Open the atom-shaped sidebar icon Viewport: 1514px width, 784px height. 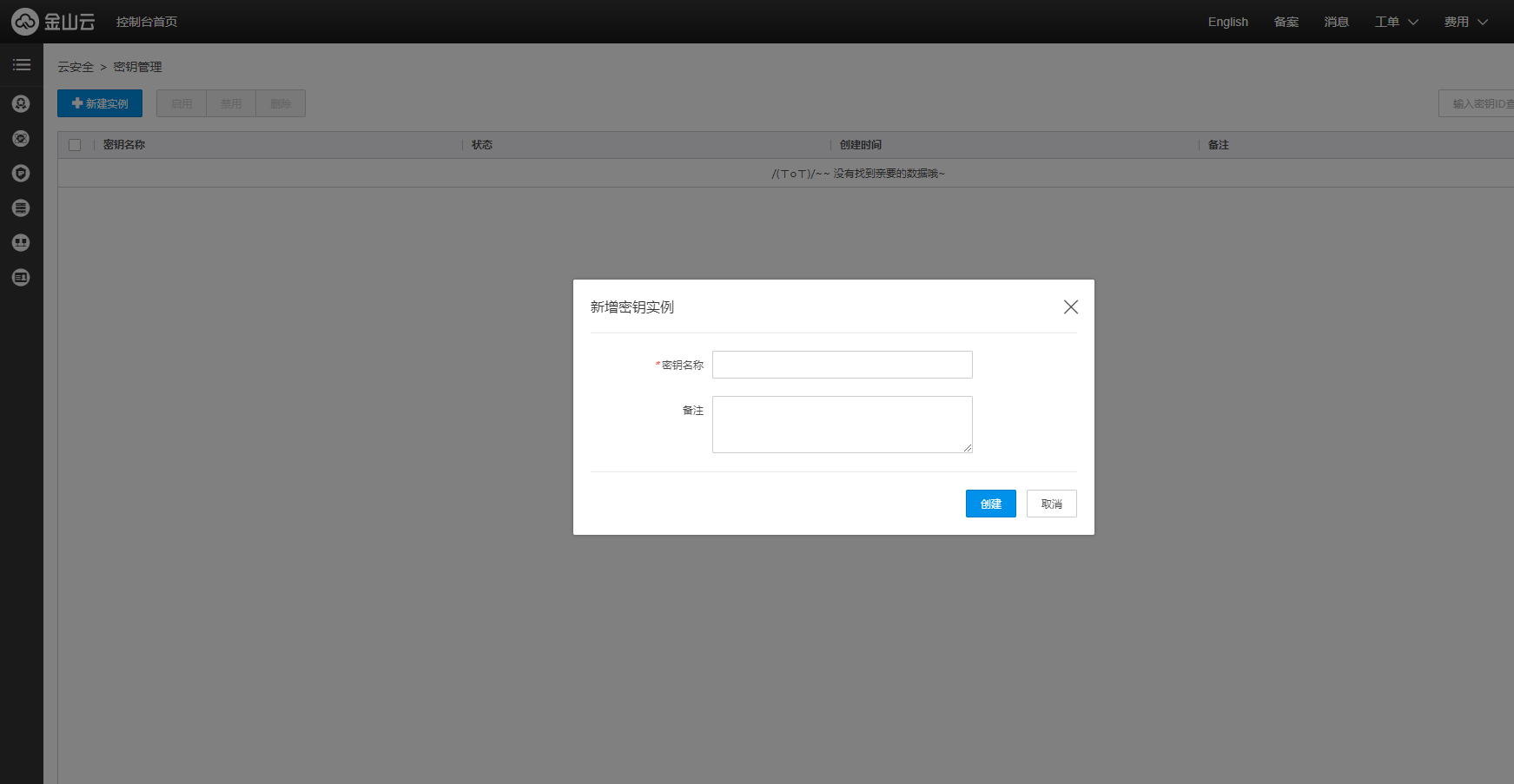point(21,139)
